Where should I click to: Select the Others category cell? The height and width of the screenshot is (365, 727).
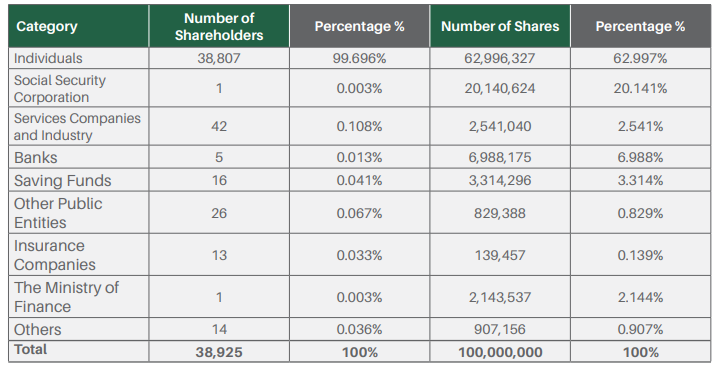[78, 329]
